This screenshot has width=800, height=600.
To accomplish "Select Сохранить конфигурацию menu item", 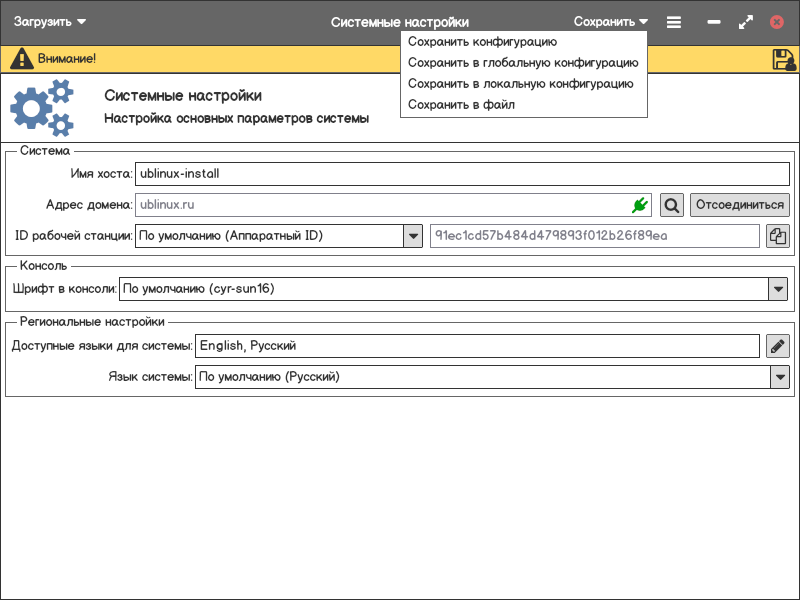I will [x=482, y=42].
